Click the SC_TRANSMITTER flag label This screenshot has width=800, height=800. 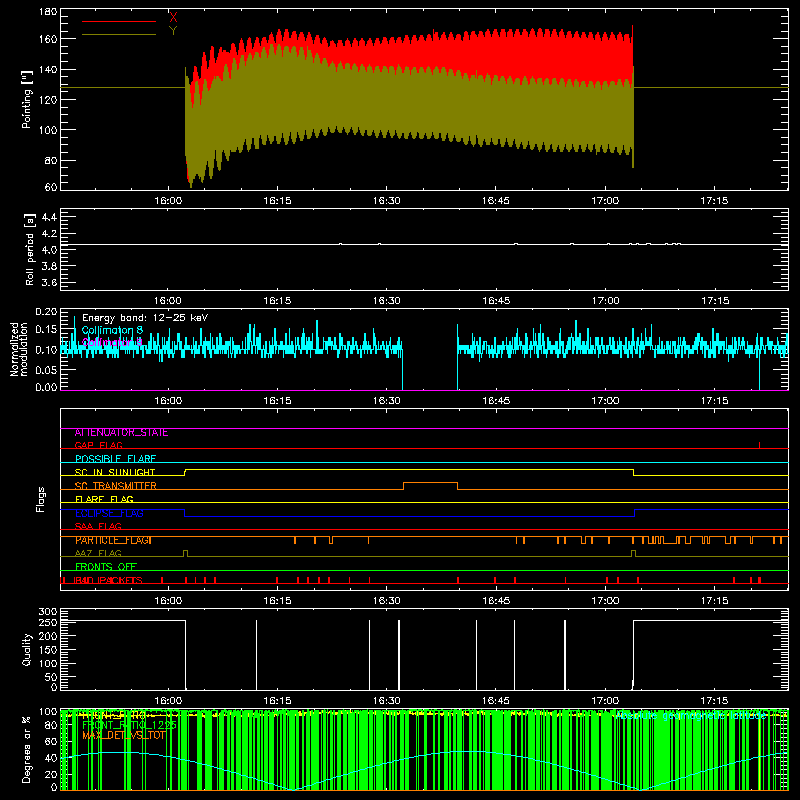tap(116, 486)
